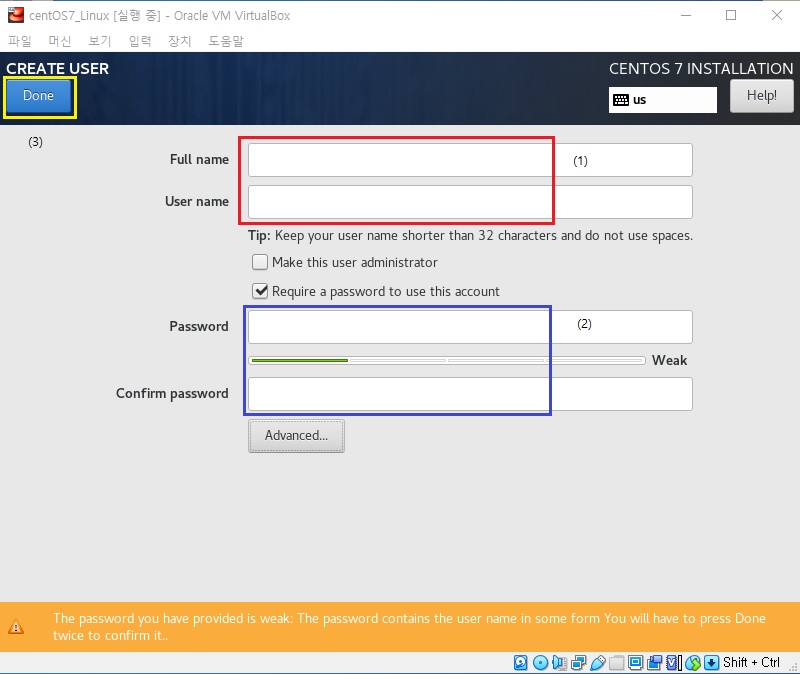This screenshot has height=674, width=800.
Task: Click the CREATE USER title
Action: point(58,68)
